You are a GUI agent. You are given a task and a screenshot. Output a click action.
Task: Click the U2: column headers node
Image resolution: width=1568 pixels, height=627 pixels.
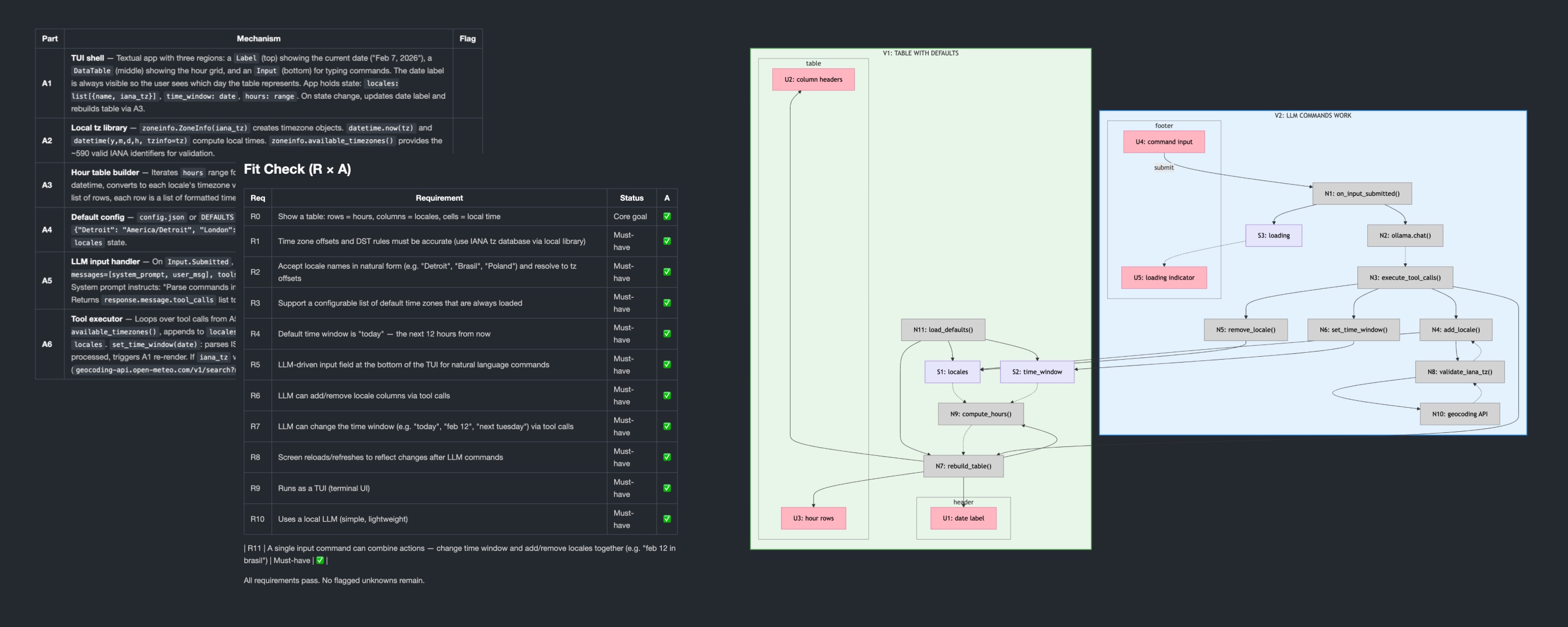pyautogui.click(x=813, y=80)
